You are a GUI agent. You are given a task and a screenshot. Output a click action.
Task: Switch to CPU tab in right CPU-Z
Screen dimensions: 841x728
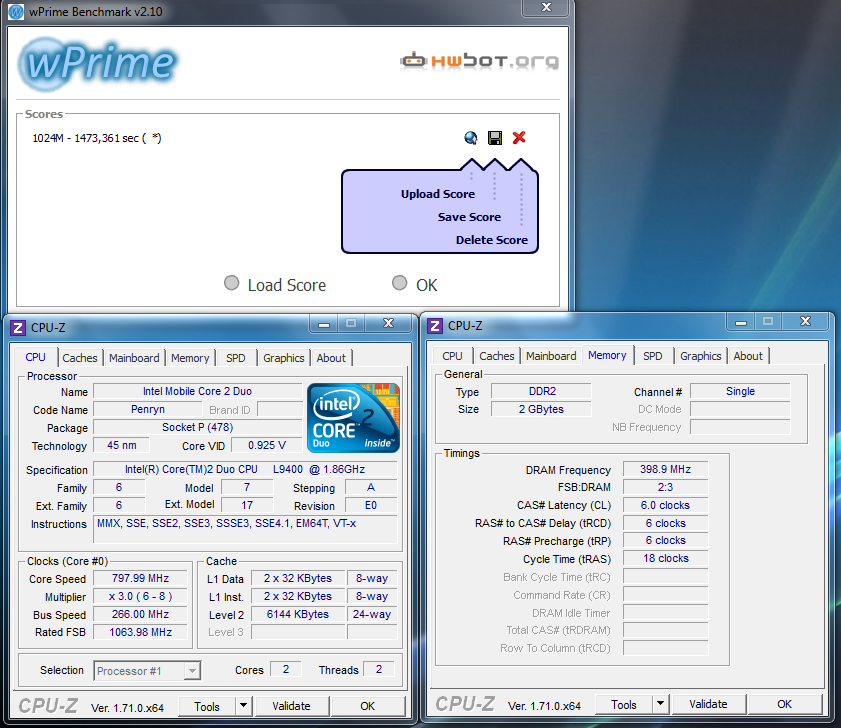(x=452, y=356)
